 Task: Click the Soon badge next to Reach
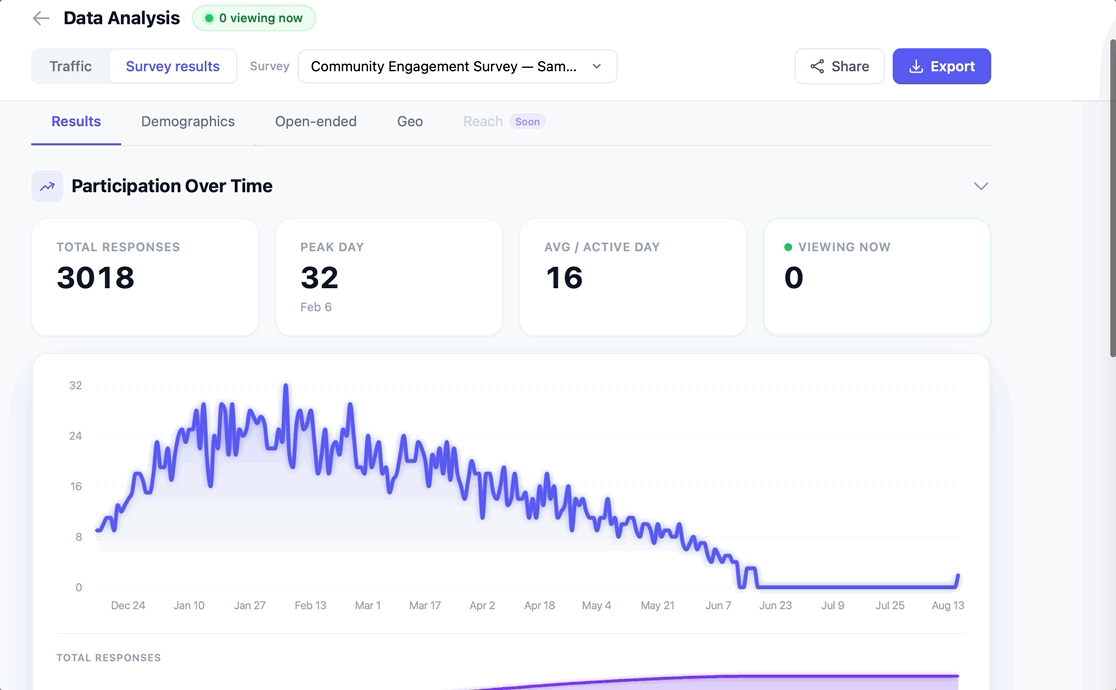click(x=527, y=122)
